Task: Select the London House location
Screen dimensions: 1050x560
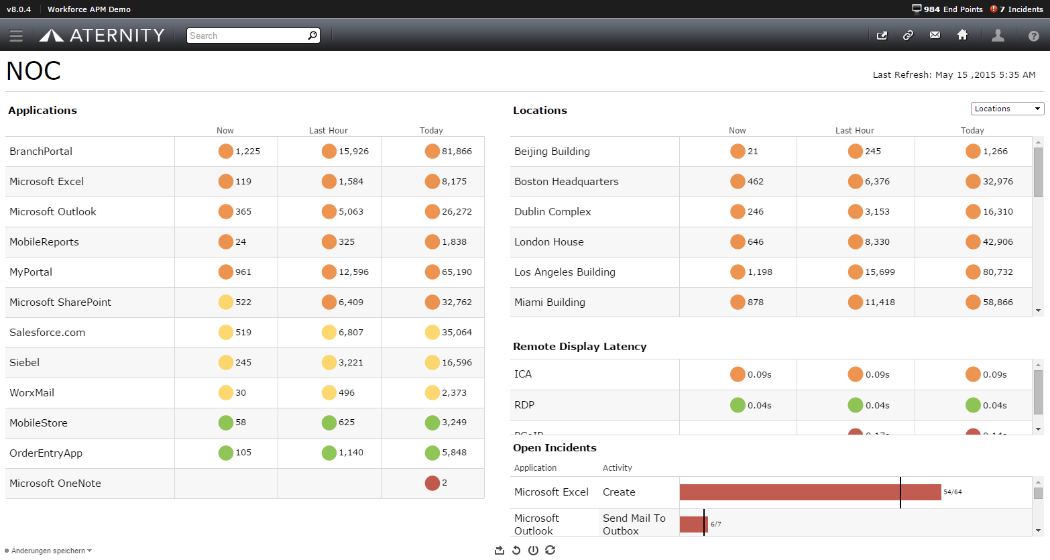Action: [x=548, y=242]
